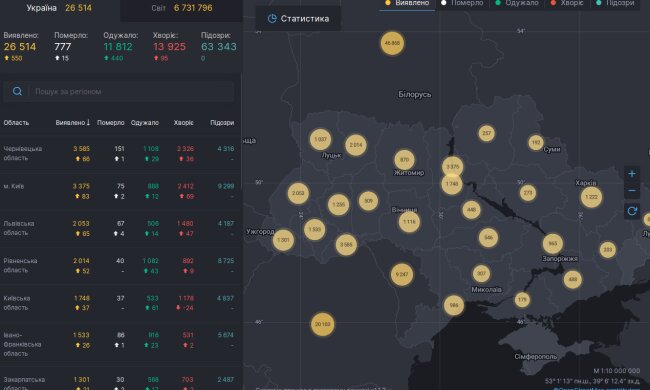Select the Львівська область table row

pyautogui.click(x=120, y=228)
